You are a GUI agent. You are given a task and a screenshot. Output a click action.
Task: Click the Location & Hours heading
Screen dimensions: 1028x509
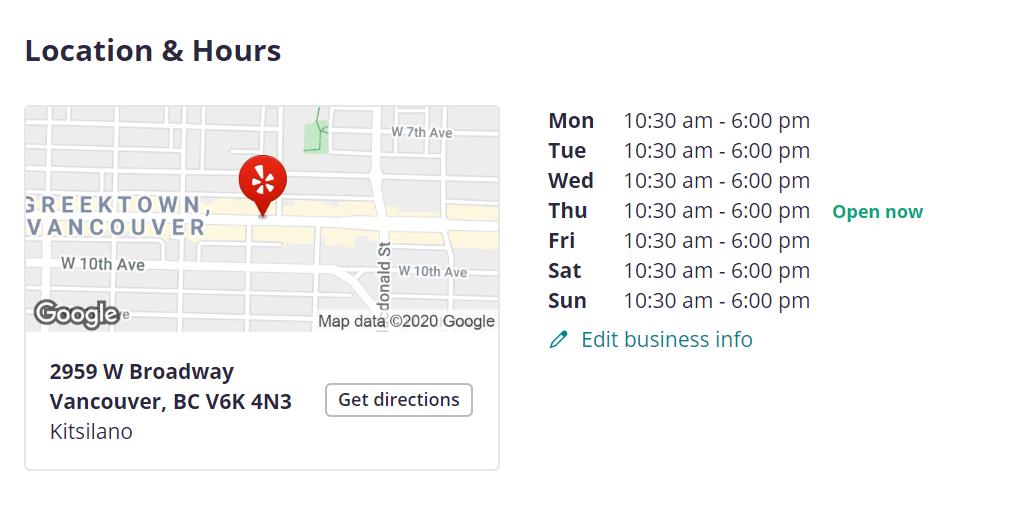point(153,51)
